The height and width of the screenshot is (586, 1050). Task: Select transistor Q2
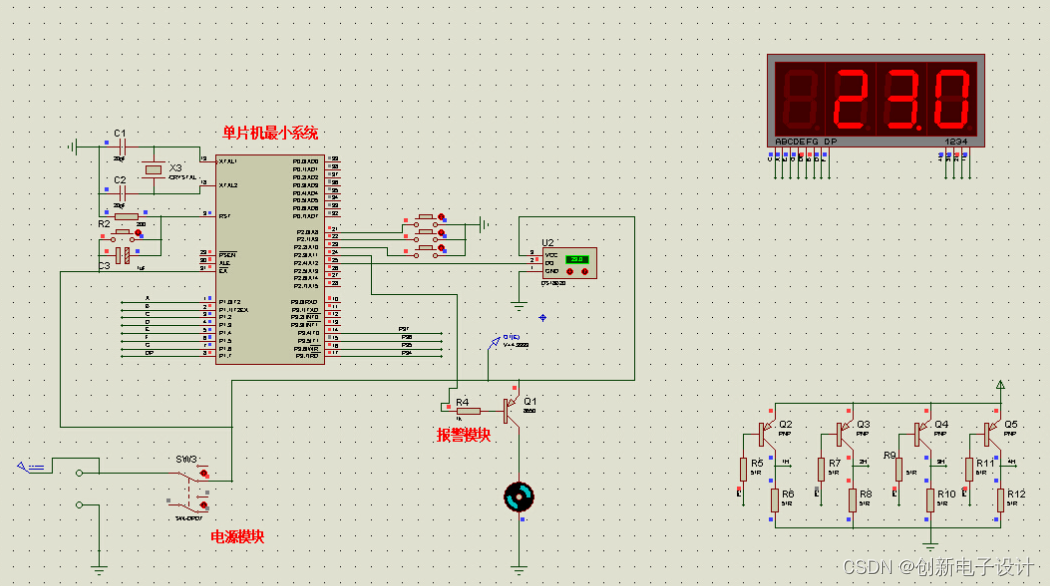(767, 433)
